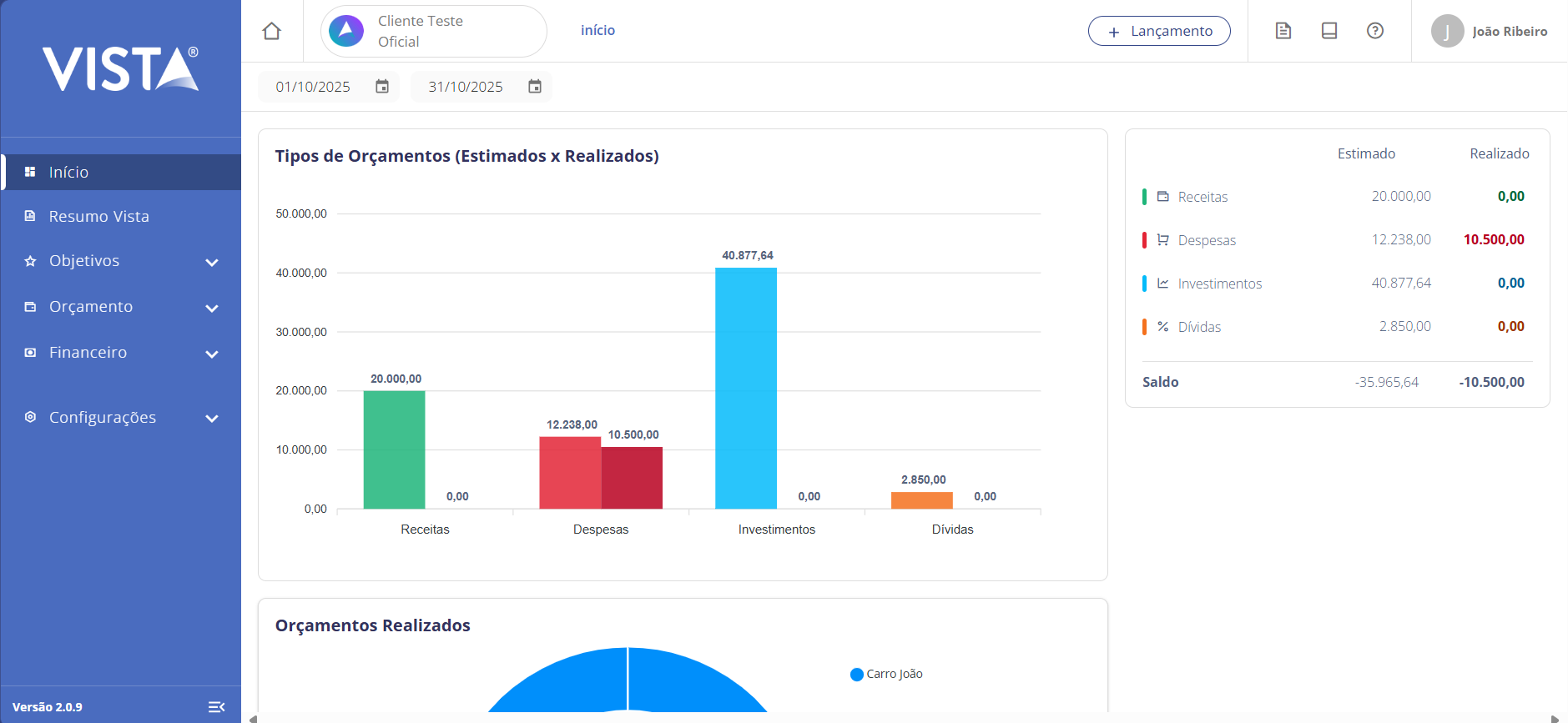Expand the Financeiro submenu
Viewport: 1568px width, 723px height.
[212, 354]
